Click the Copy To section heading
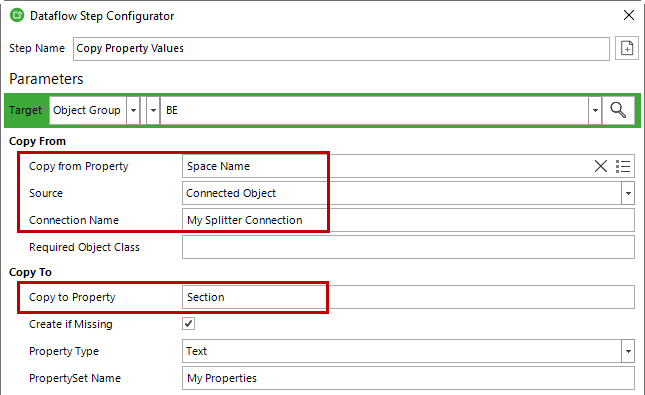 30,272
